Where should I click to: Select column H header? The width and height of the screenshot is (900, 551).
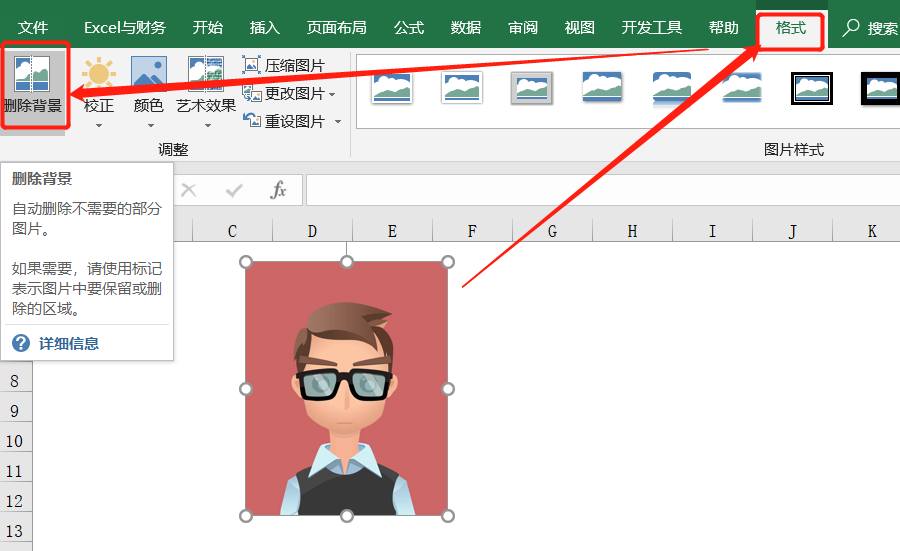tap(632, 231)
